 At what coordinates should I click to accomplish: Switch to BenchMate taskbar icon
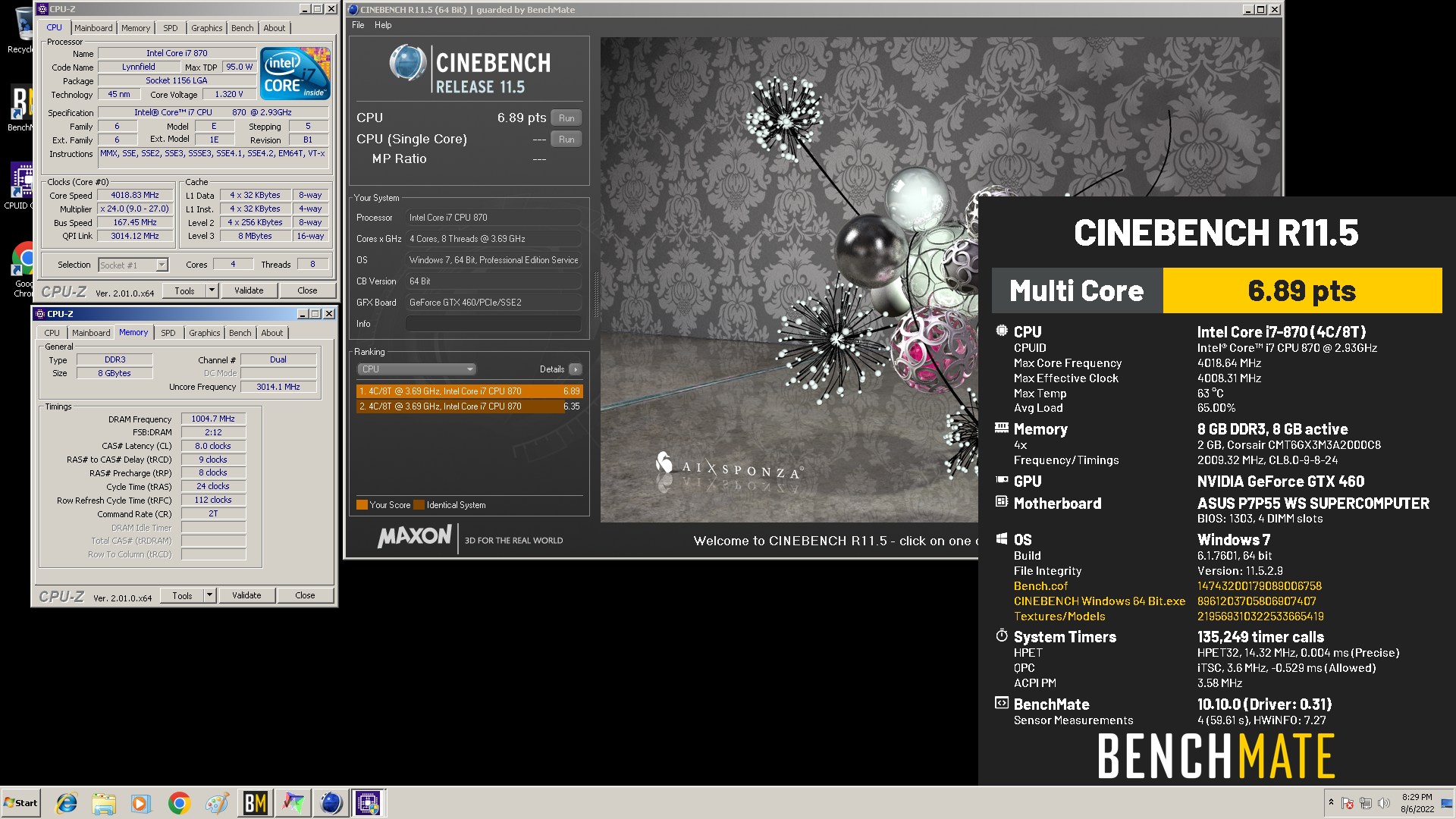(x=255, y=803)
